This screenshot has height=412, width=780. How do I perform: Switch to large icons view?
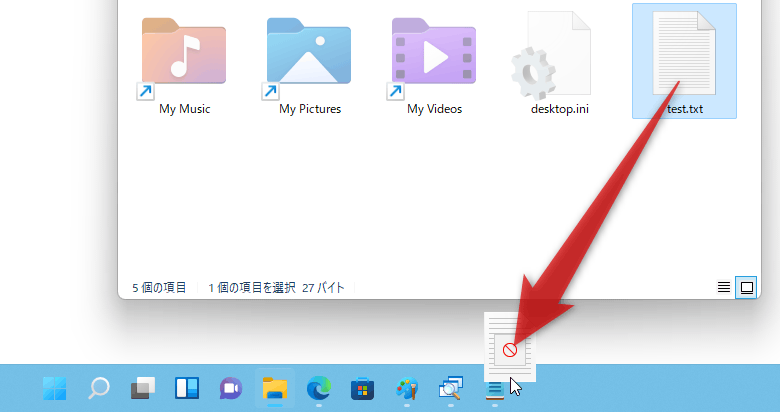click(746, 287)
